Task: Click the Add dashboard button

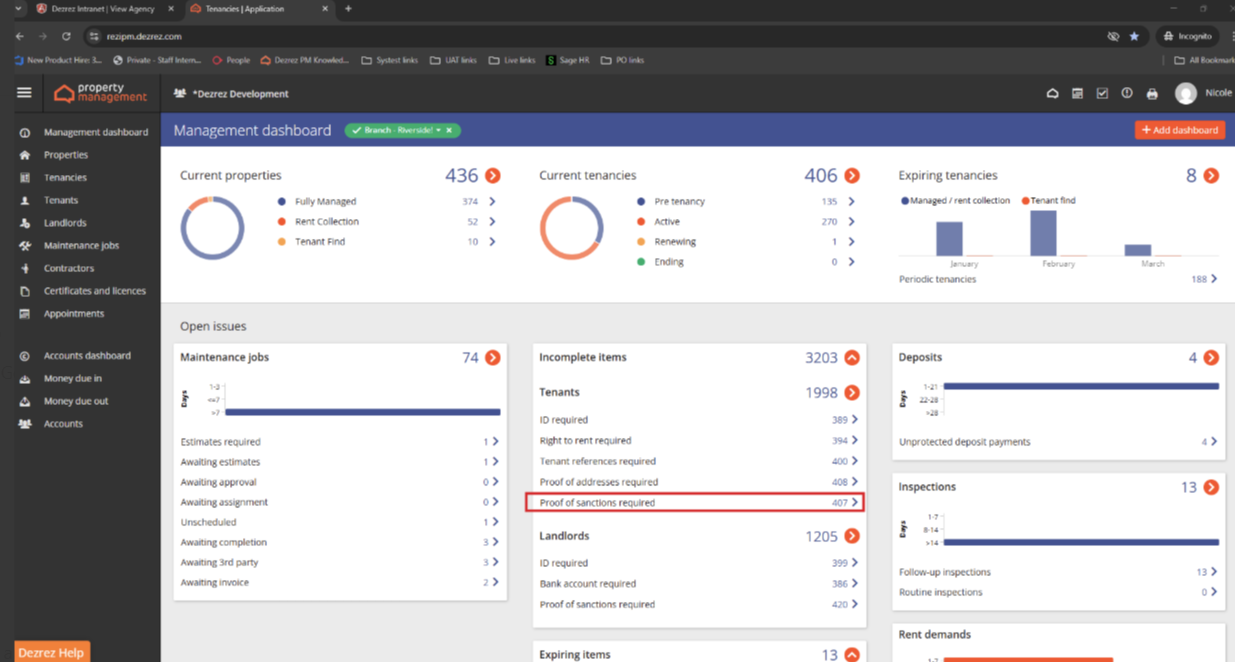Action: tap(1180, 130)
